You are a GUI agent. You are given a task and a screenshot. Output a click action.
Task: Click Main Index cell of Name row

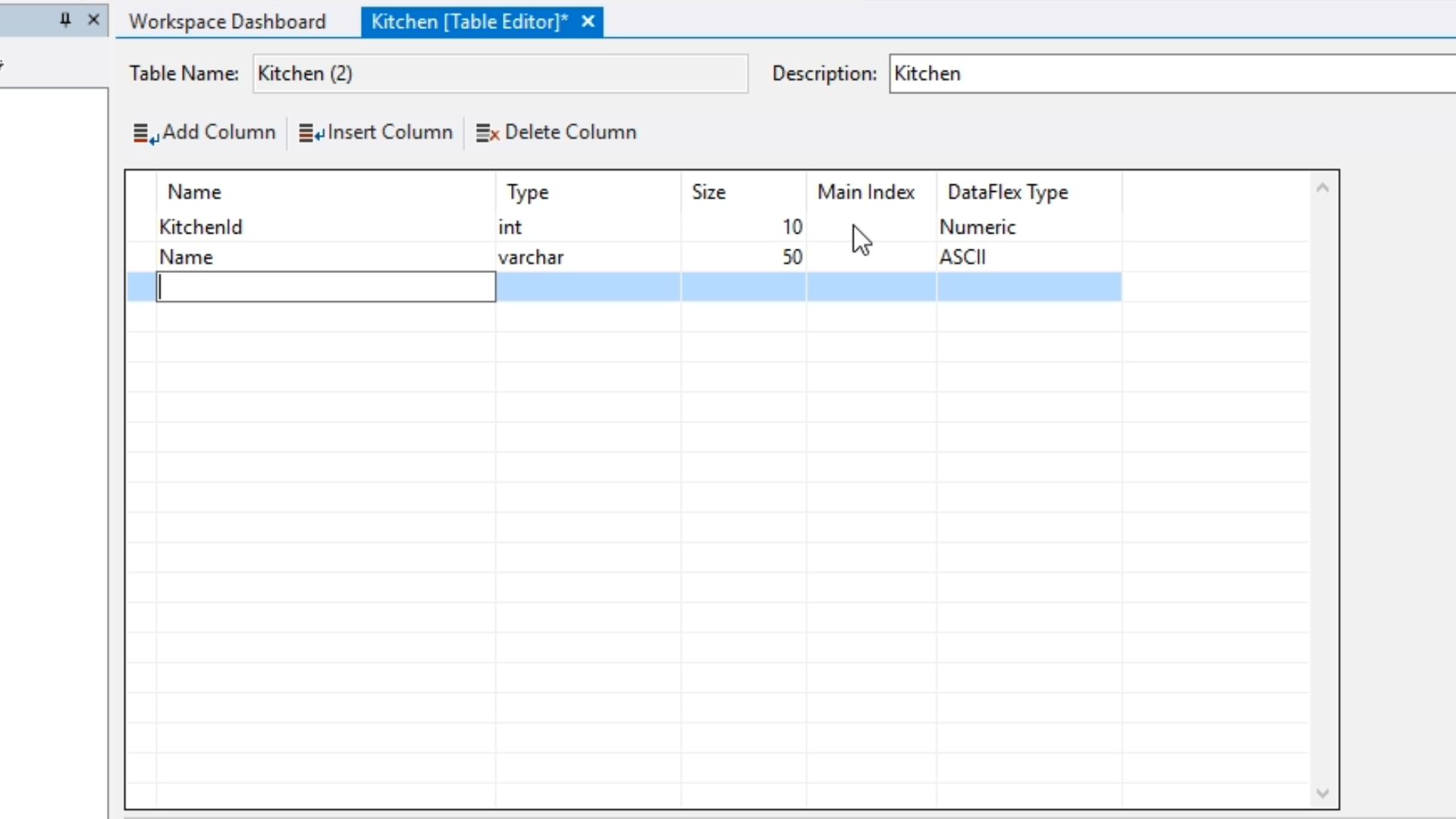(871, 257)
